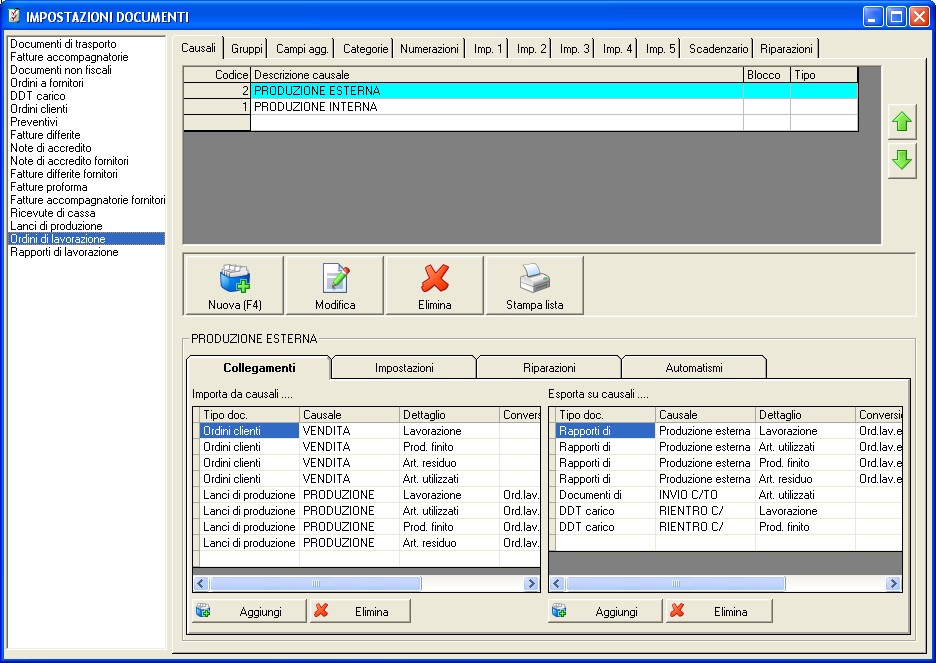Move the causale up with green arrow
936x663 pixels.
click(x=902, y=122)
